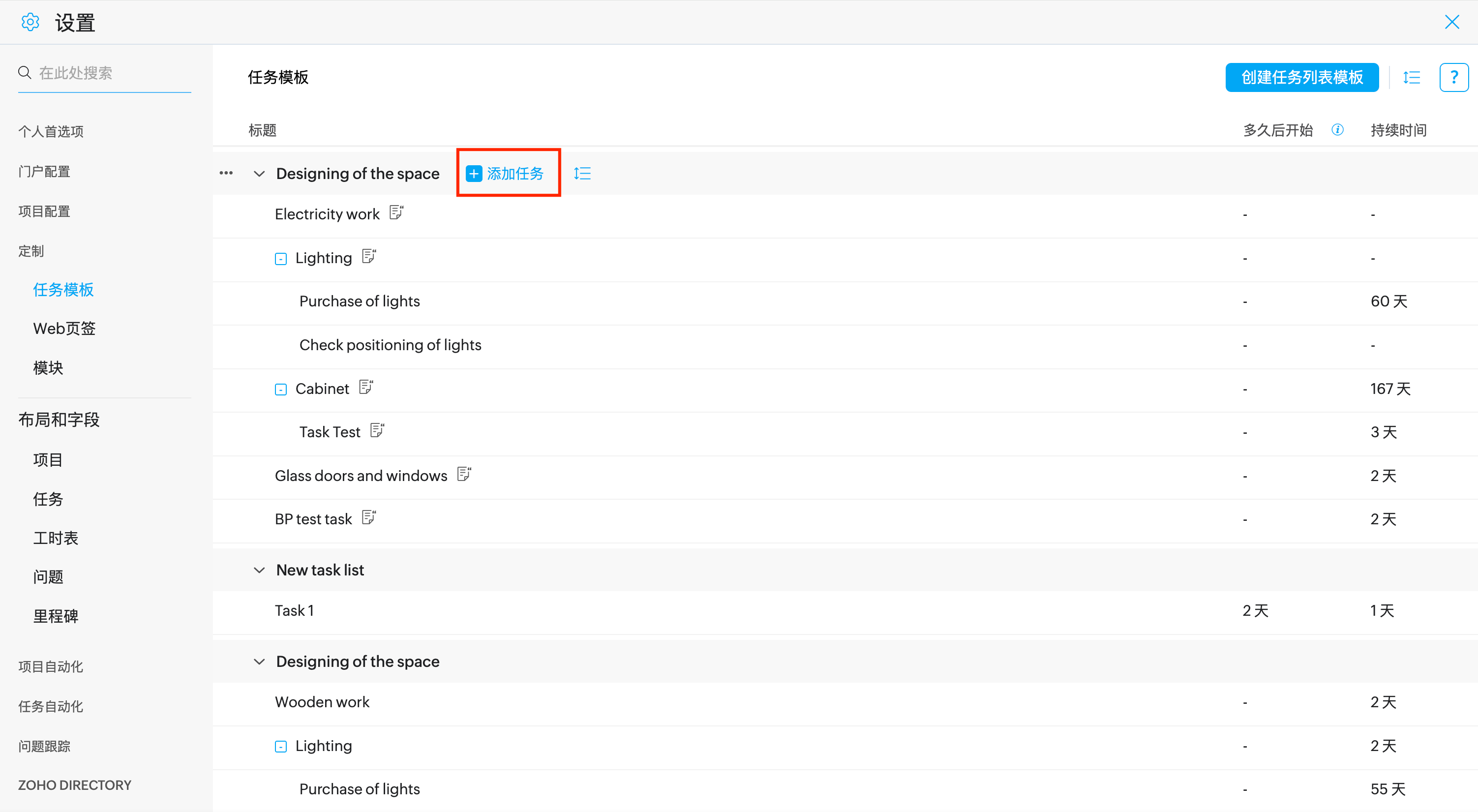The width and height of the screenshot is (1478, 812).
Task: Click note icon next to Glass doors and windows
Action: (x=464, y=474)
